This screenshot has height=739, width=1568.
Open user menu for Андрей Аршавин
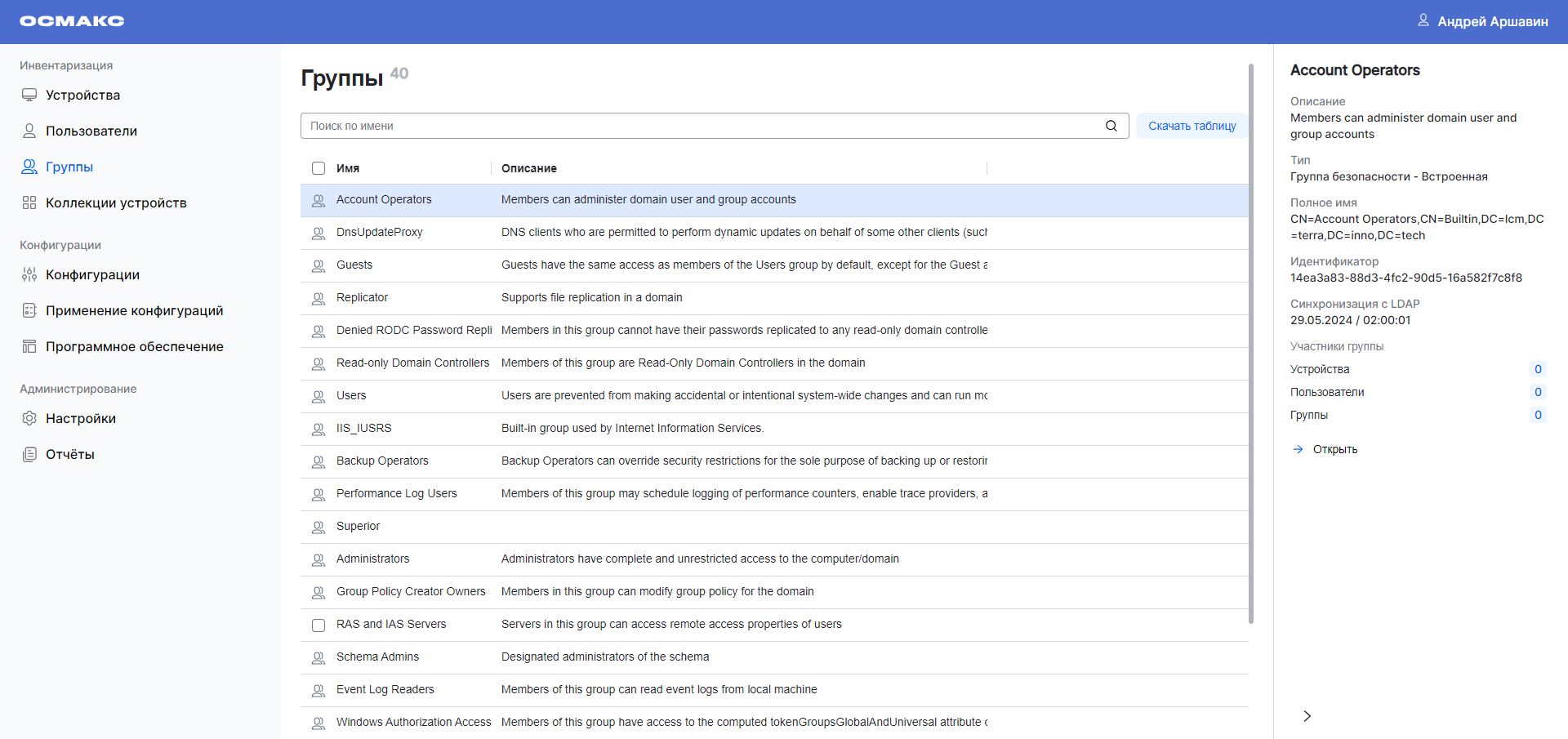click(x=1482, y=21)
